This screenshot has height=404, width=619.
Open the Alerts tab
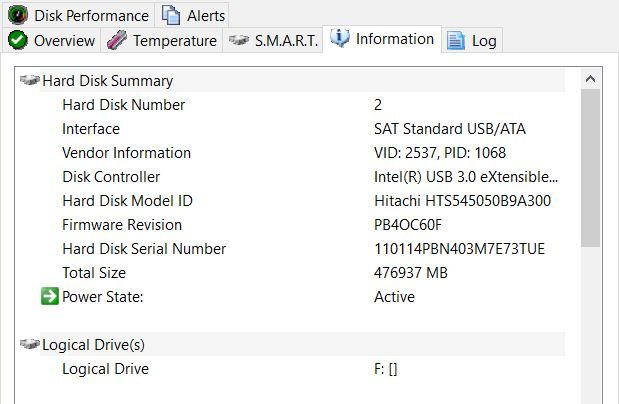tap(205, 15)
